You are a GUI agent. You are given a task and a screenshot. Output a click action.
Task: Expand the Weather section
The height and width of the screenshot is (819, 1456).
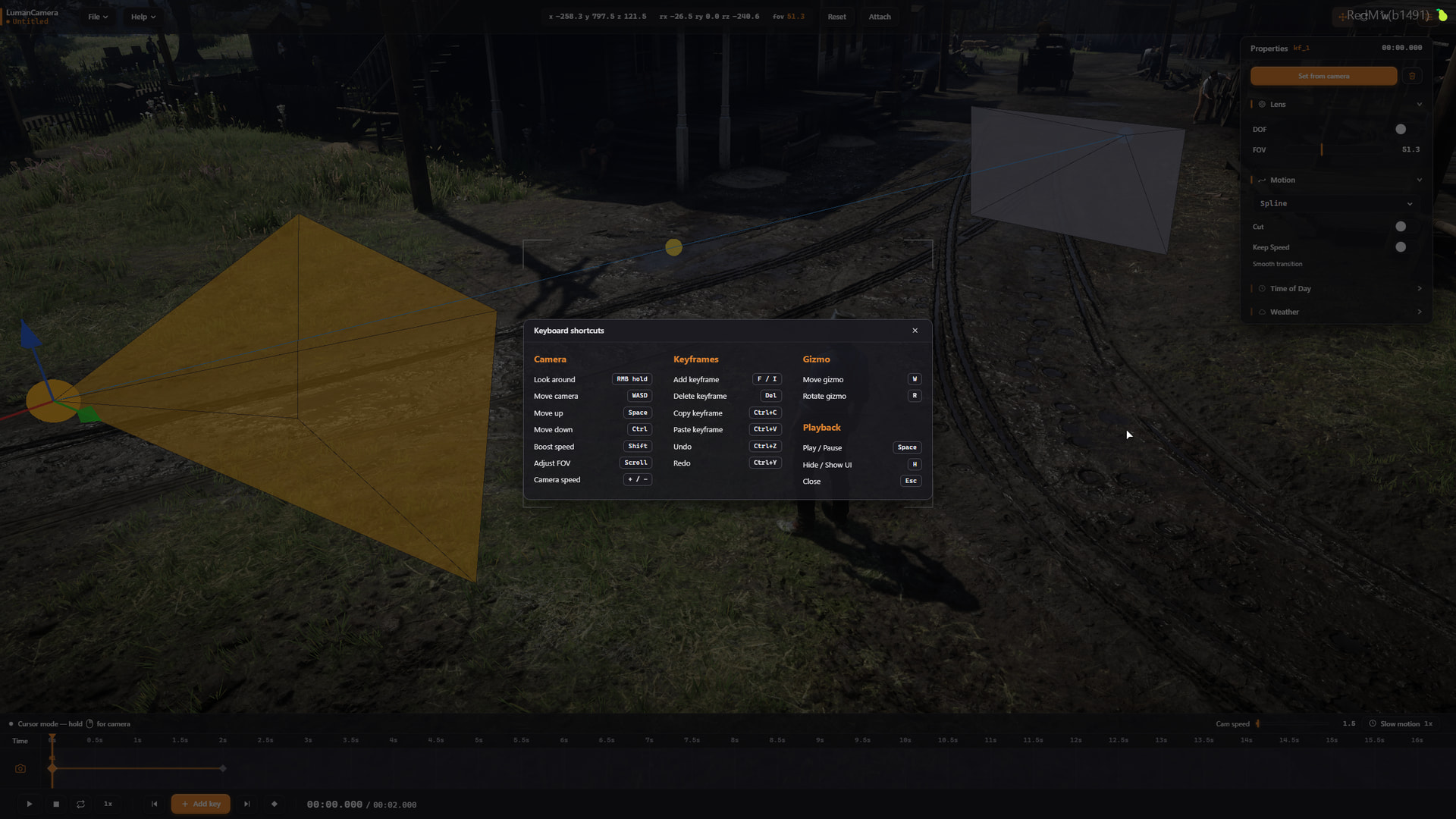[x=1336, y=312]
